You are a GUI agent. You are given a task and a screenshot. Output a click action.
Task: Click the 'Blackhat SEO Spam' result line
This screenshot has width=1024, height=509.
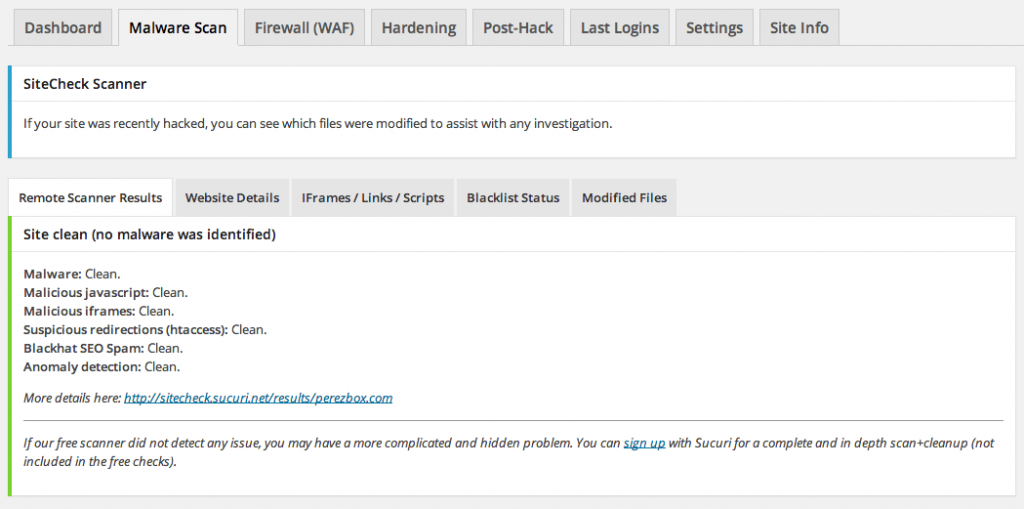(x=102, y=348)
